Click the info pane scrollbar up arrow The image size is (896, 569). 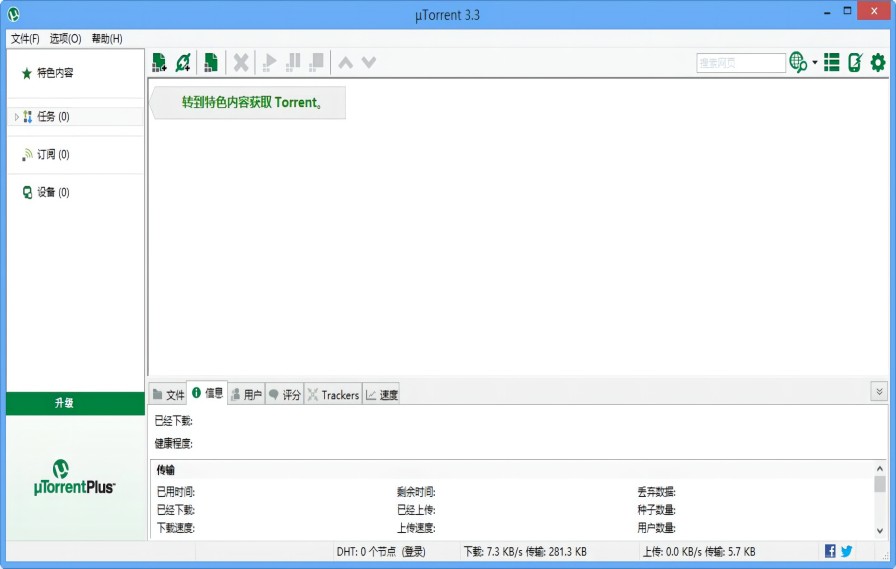[x=880, y=468]
